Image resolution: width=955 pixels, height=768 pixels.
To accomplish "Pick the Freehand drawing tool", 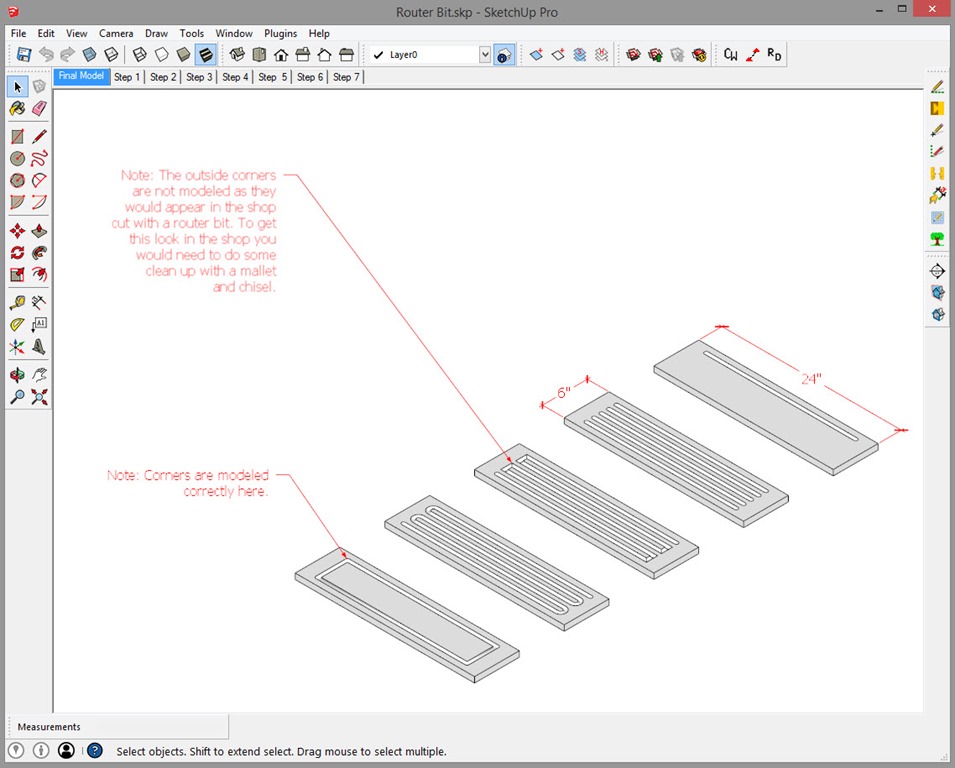I will pos(39,158).
